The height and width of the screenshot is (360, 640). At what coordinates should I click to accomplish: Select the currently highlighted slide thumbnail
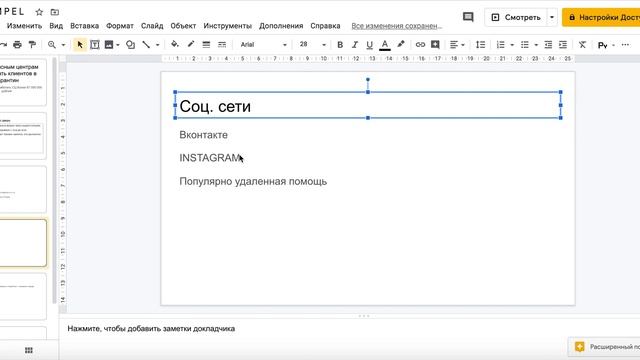tap(23, 243)
